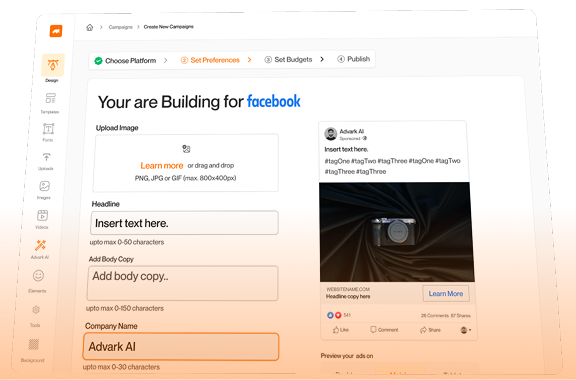Go to home via breadcrumb house icon
This screenshot has height=380, width=576.
pyautogui.click(x=90, y=27)
